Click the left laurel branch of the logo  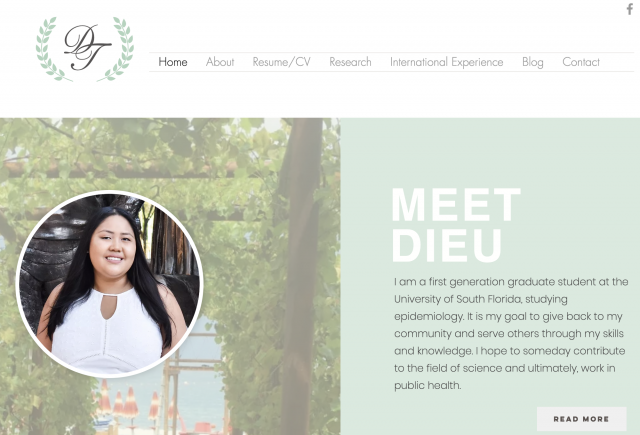(49, 49)
